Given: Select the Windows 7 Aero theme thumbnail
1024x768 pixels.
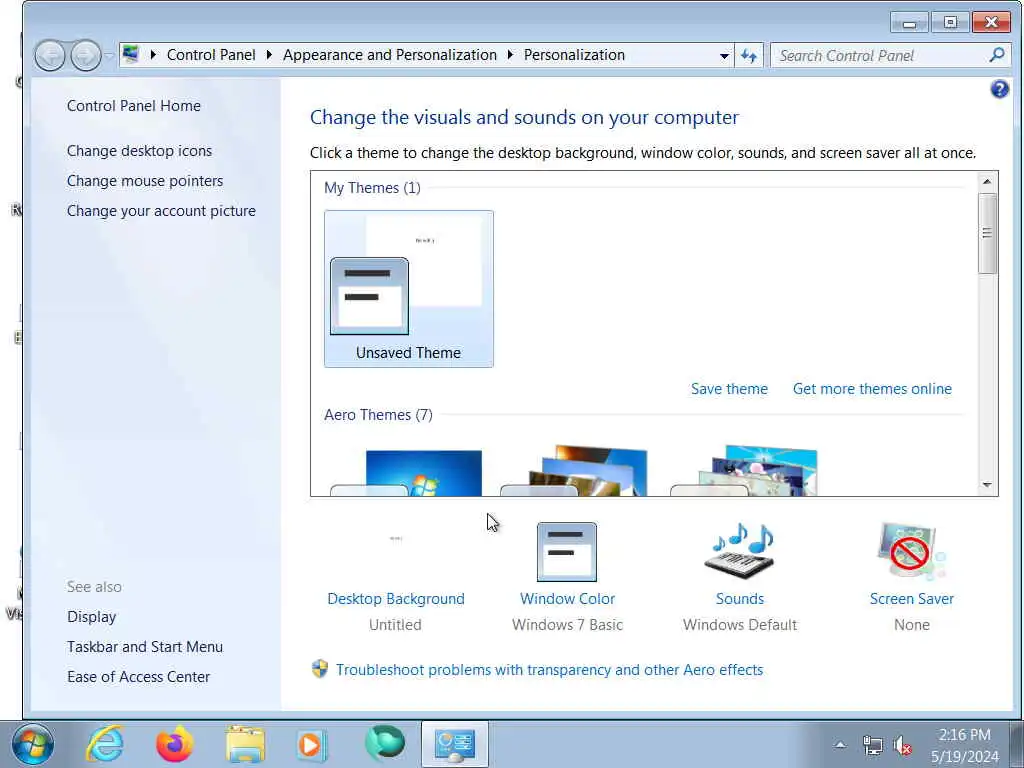Looking at the screenshot, I should coord(406,472).
